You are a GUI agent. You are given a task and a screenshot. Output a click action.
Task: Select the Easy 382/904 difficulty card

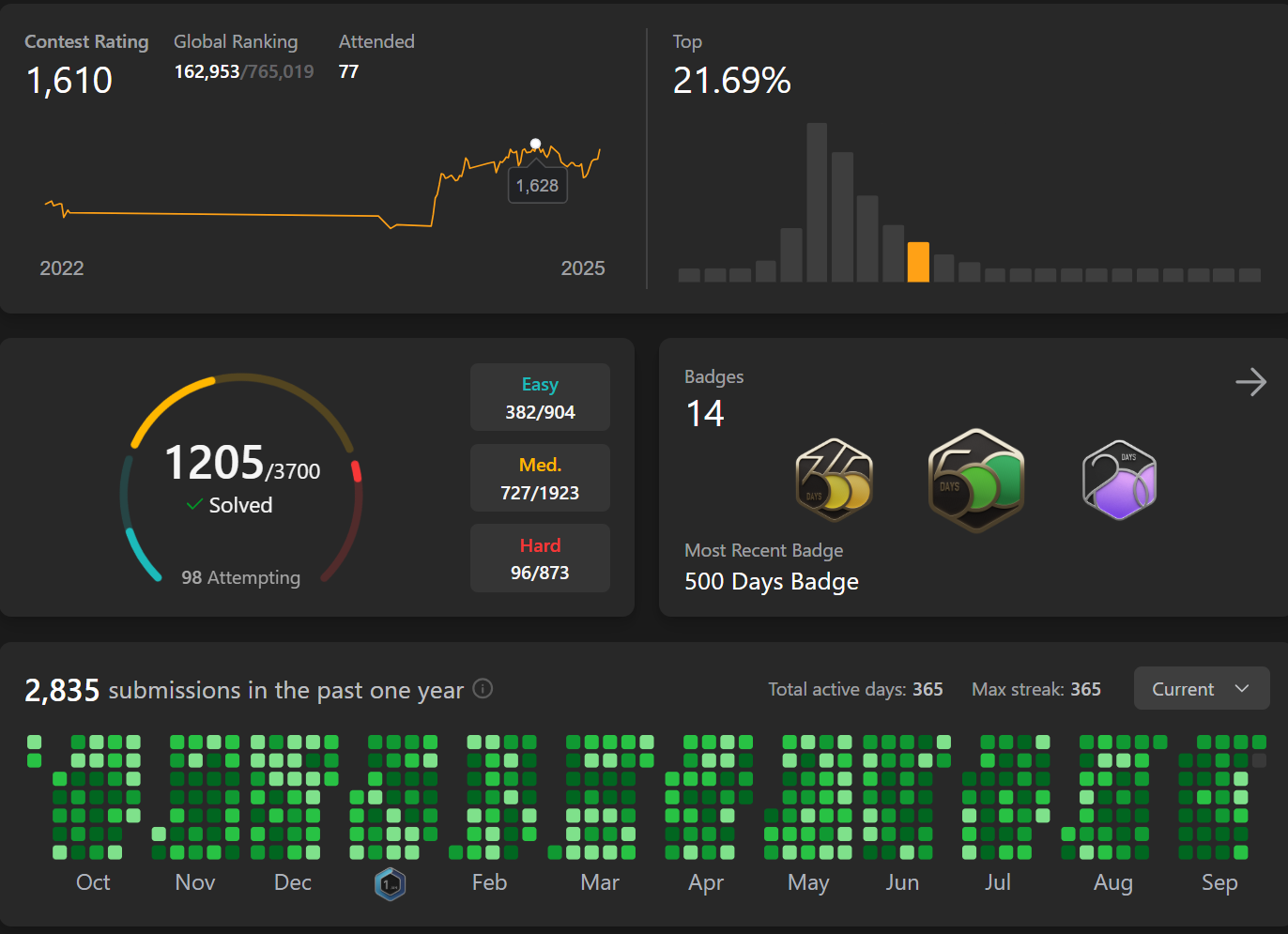point(540,397)
